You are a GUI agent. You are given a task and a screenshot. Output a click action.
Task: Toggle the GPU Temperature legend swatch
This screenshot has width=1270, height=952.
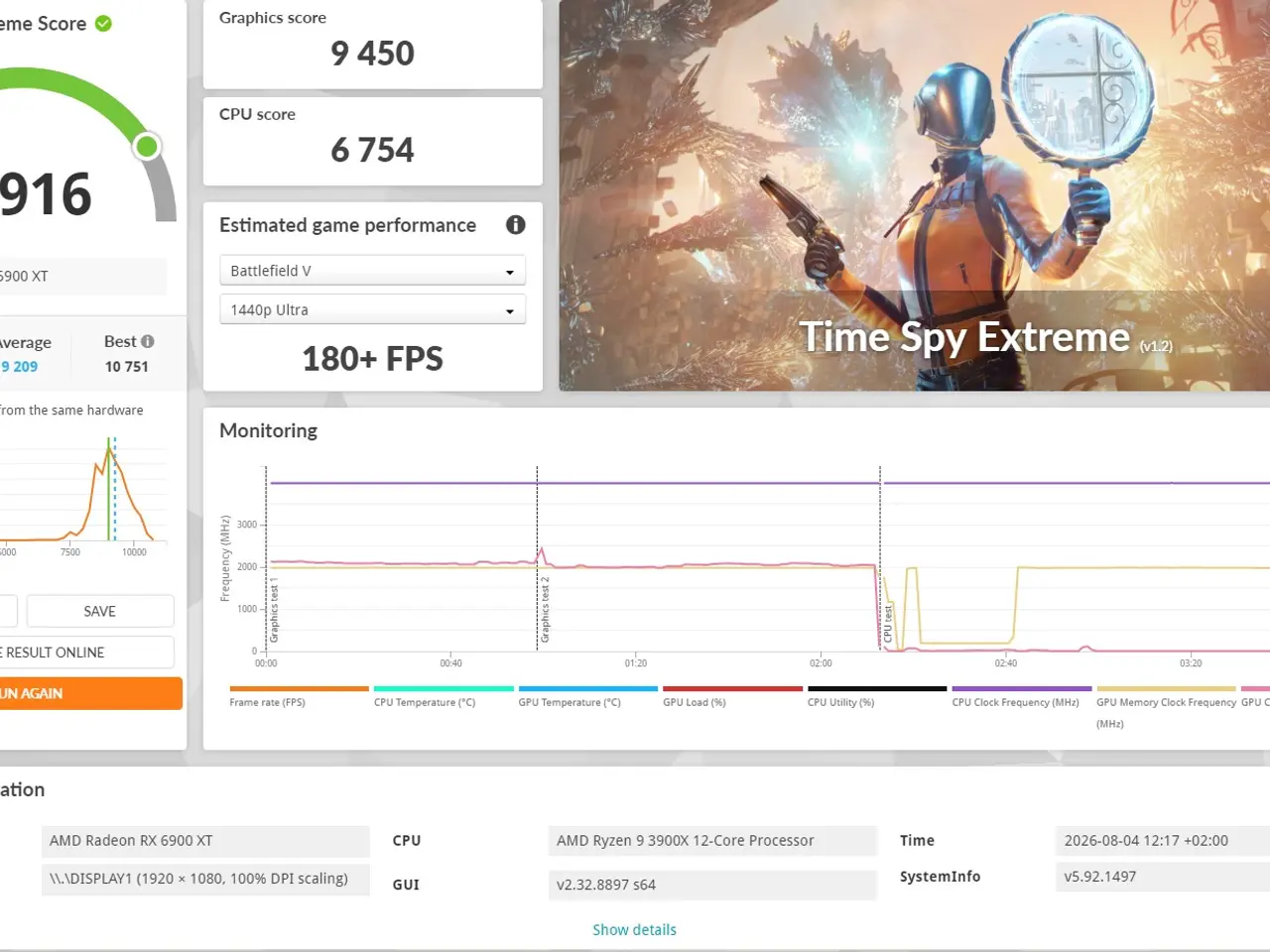click(x=588, y=688)
